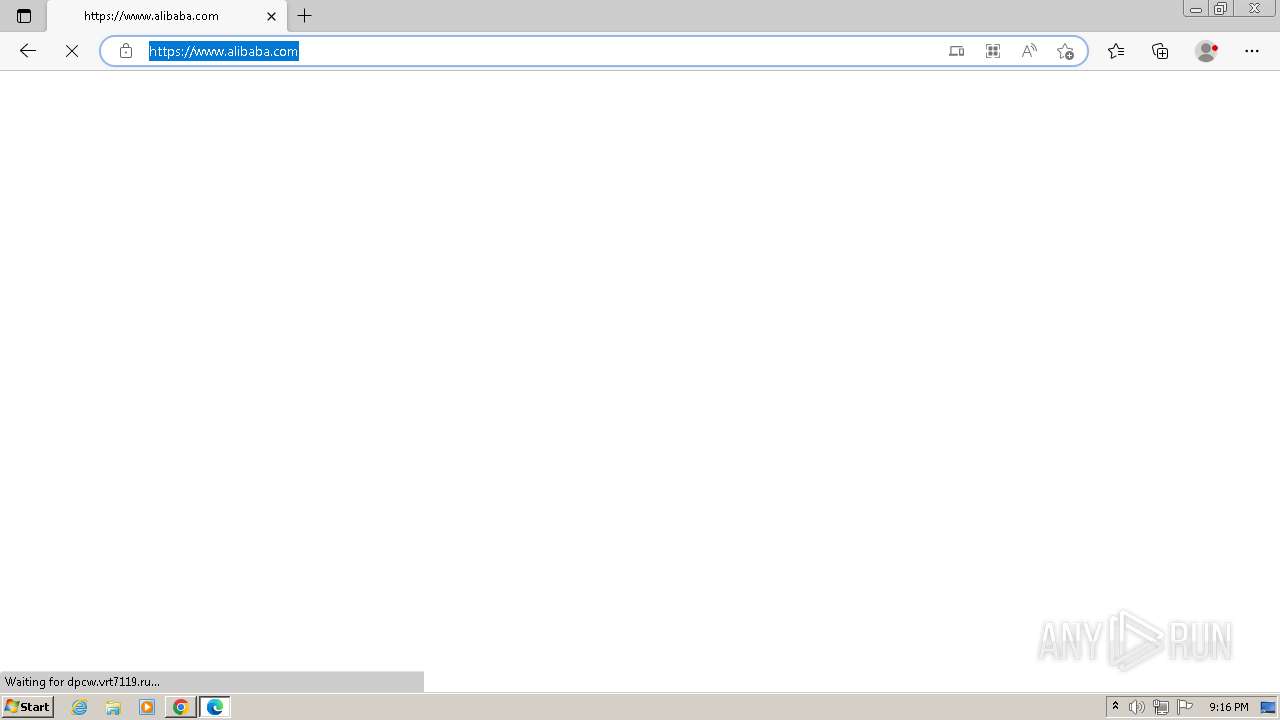Add this page to favorites
This screenshot has height=720, width=1280.
pos(1065,51)
